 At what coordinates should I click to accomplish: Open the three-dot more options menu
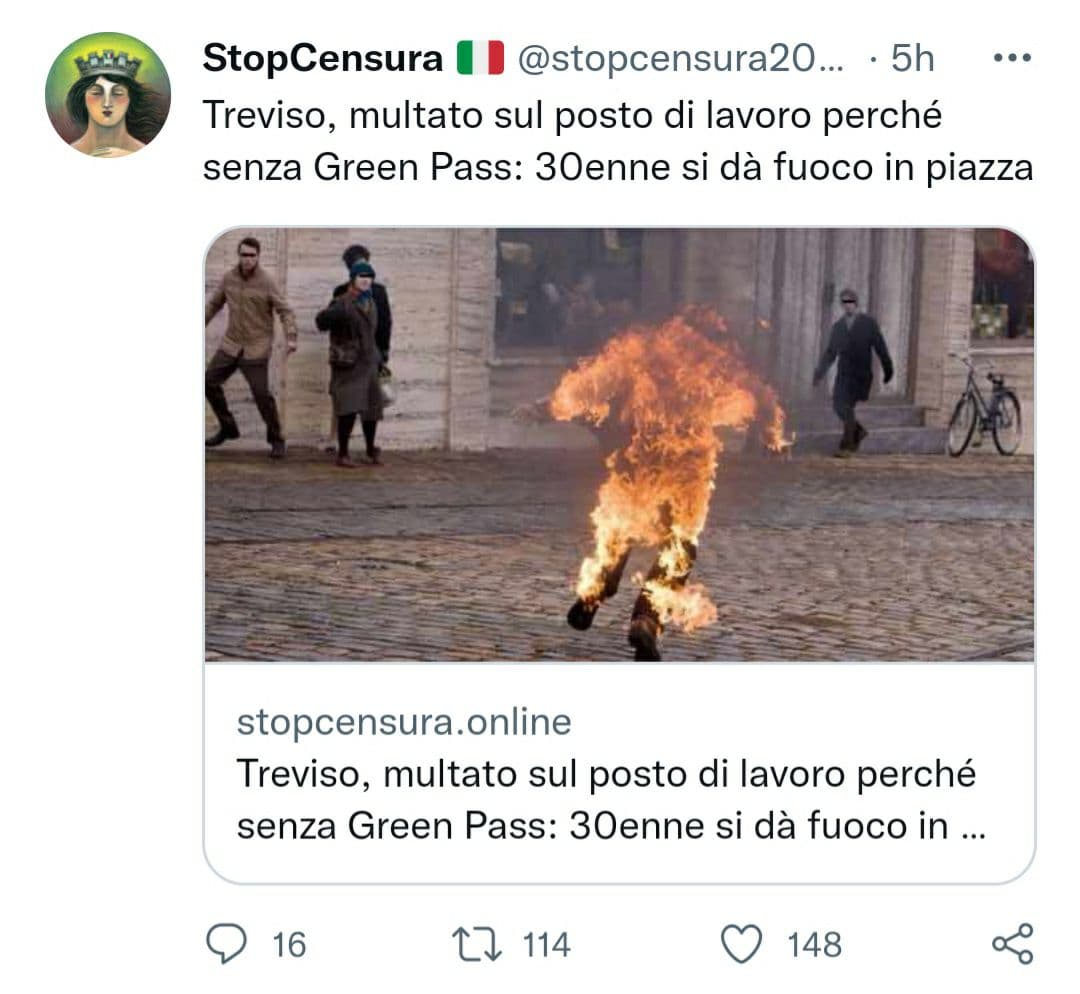[x=1012, y=58]
